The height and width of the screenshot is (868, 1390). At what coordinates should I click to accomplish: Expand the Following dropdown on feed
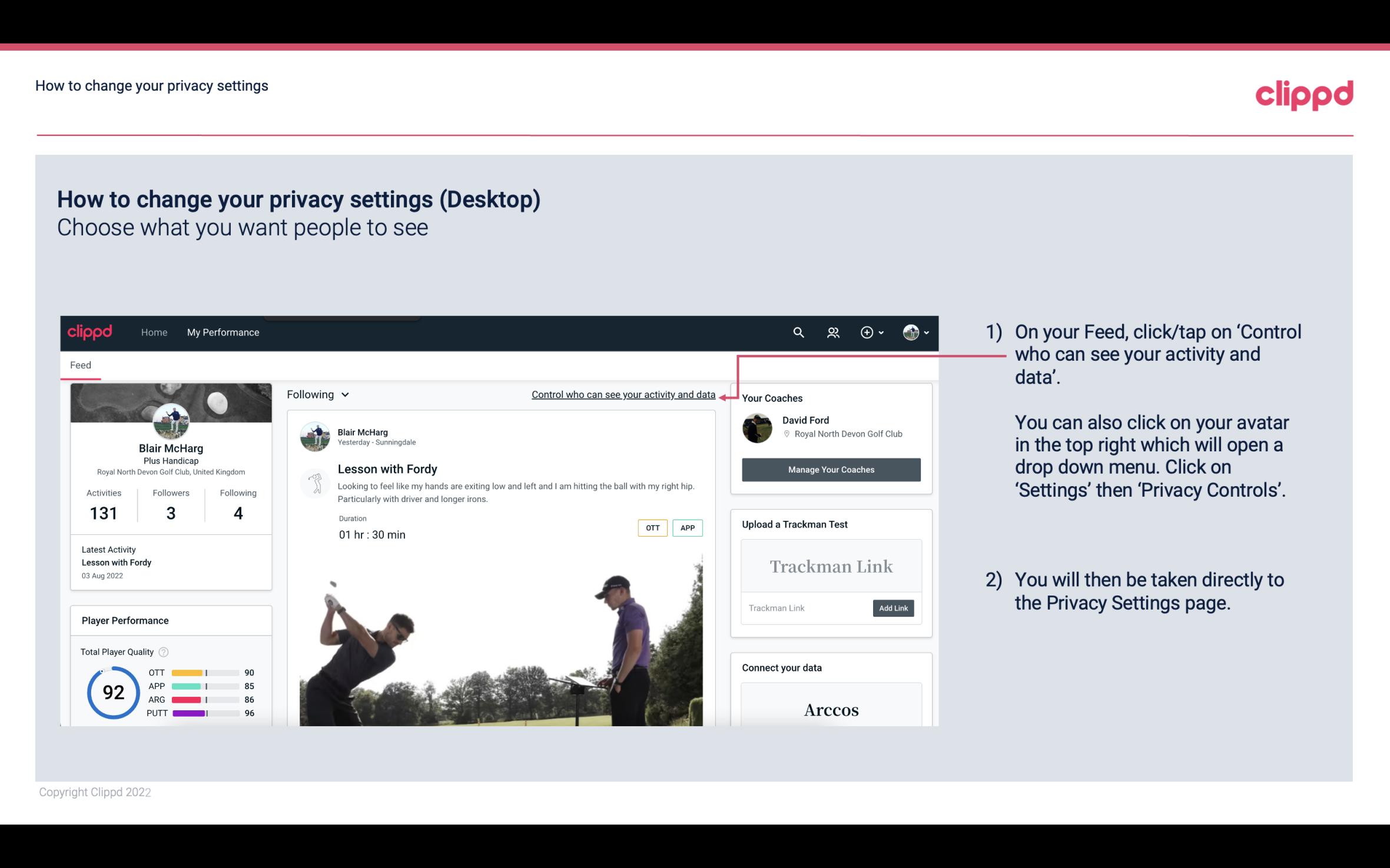tap(317, 393)
